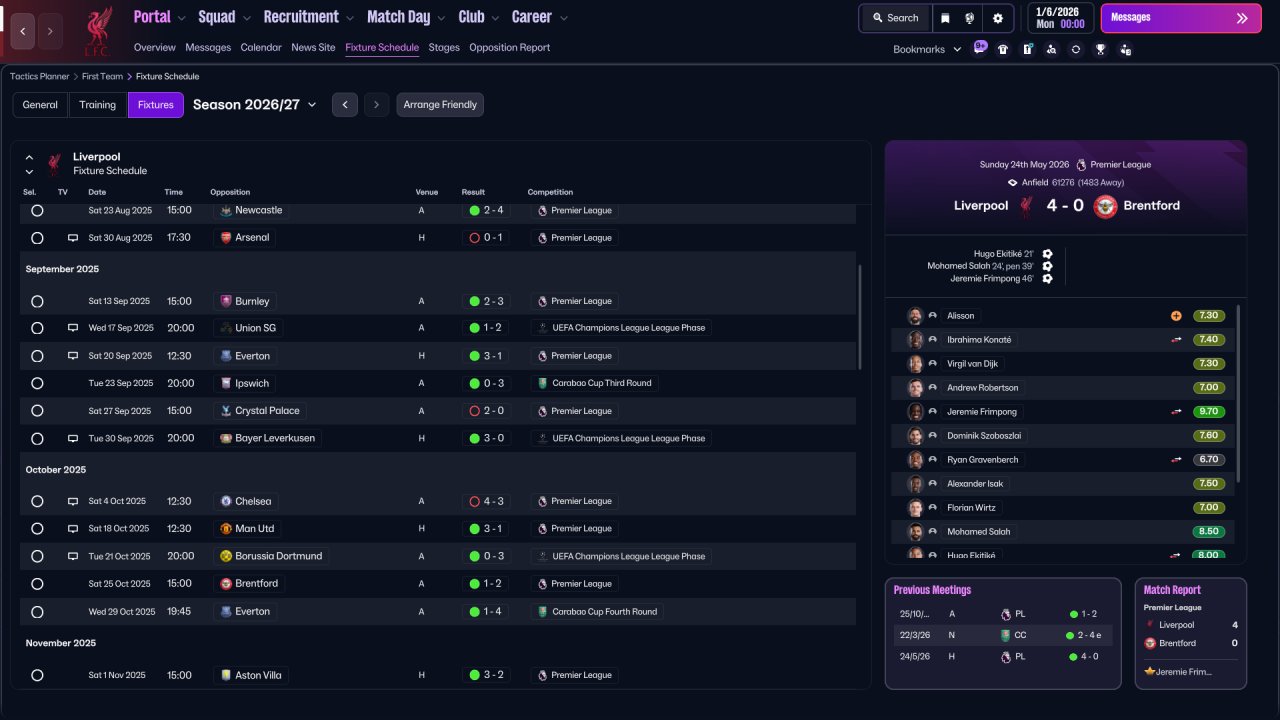Open the First Team breadcrumb link
1280x720 pixels.
[x=102, y=76]
